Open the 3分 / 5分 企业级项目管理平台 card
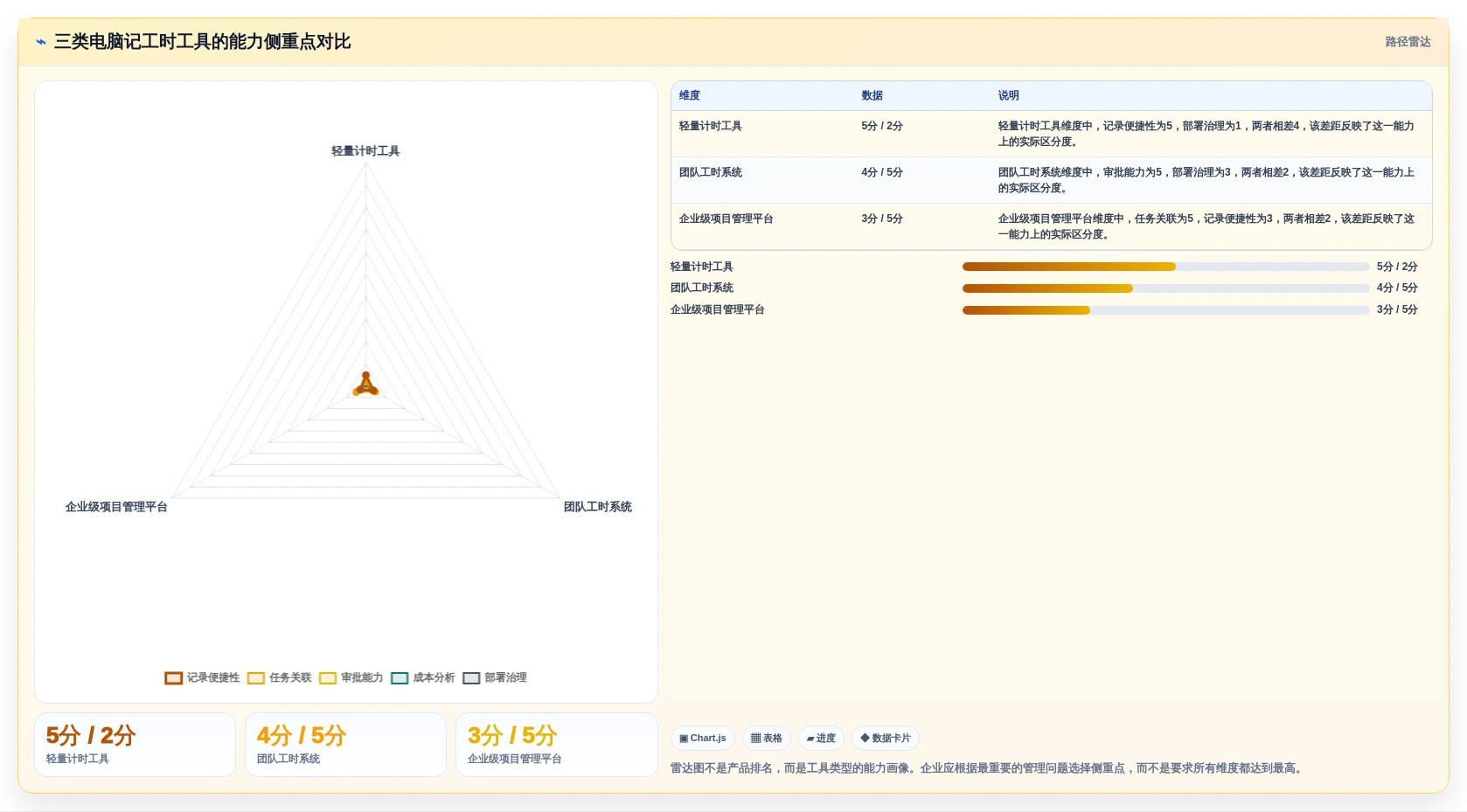Screen dimensions: 1467x812 556,745
